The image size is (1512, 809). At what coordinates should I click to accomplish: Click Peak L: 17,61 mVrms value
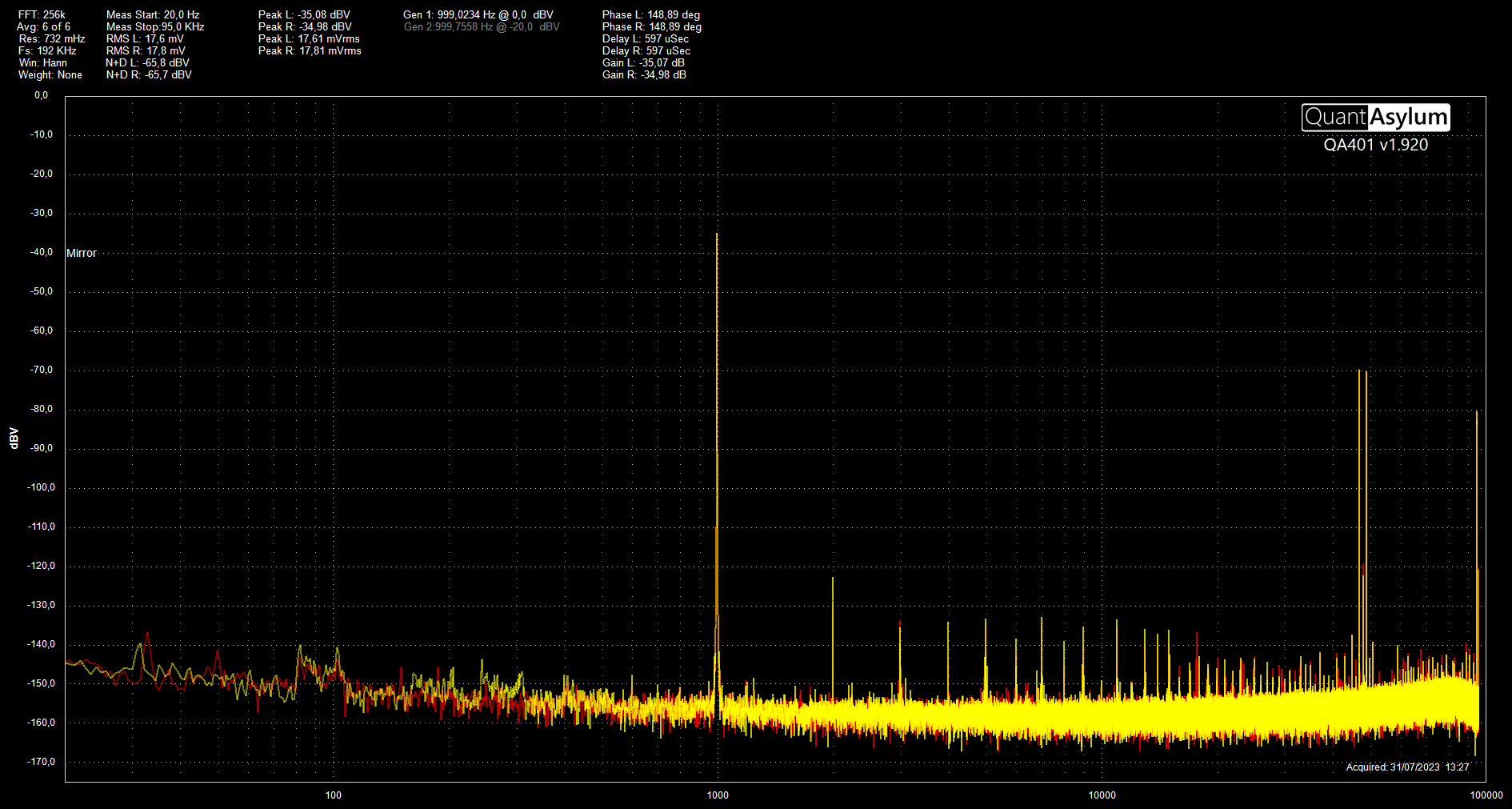pos(309,38)
